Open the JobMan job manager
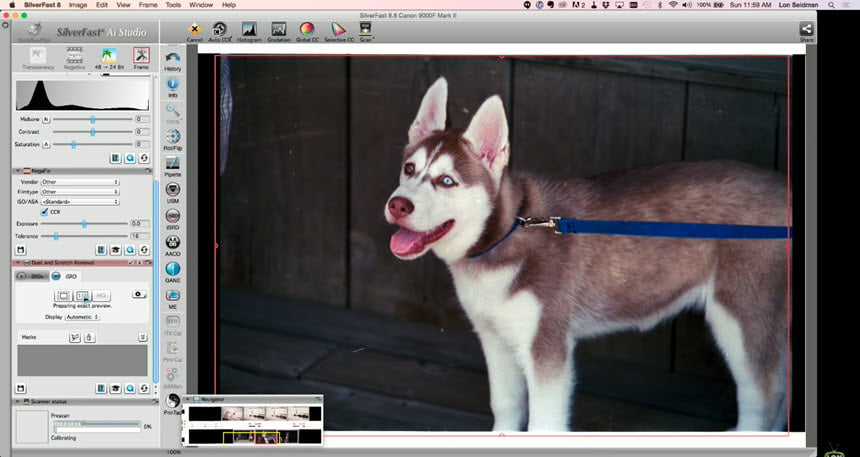860x457 pixels. click(173, 377)
